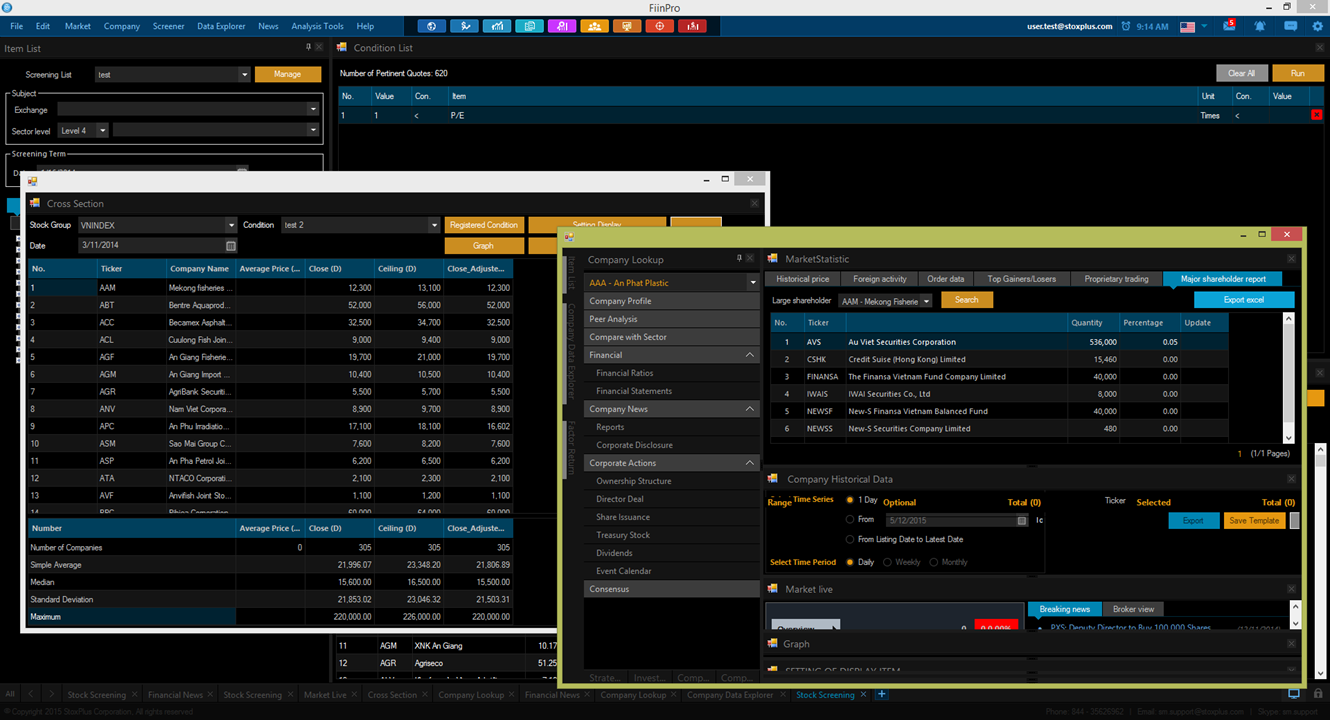
Task: Pin the Item List panel
Action: 308,47
